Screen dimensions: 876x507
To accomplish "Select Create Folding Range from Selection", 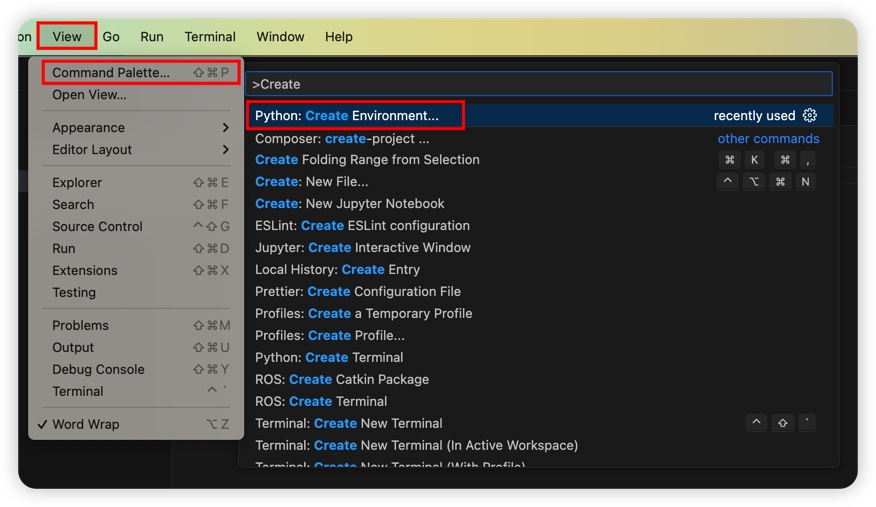I will 539,160.
